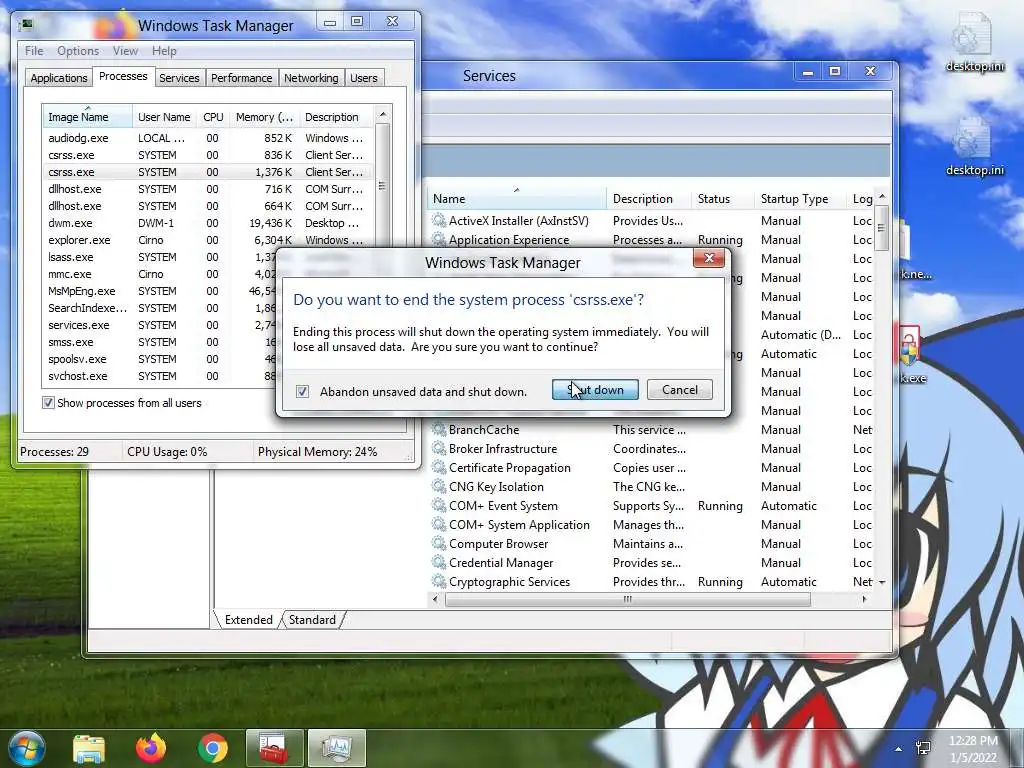1024x768 pixels.
Task: Launch Google Chrome from the taskbar
Action: [213, 748]
